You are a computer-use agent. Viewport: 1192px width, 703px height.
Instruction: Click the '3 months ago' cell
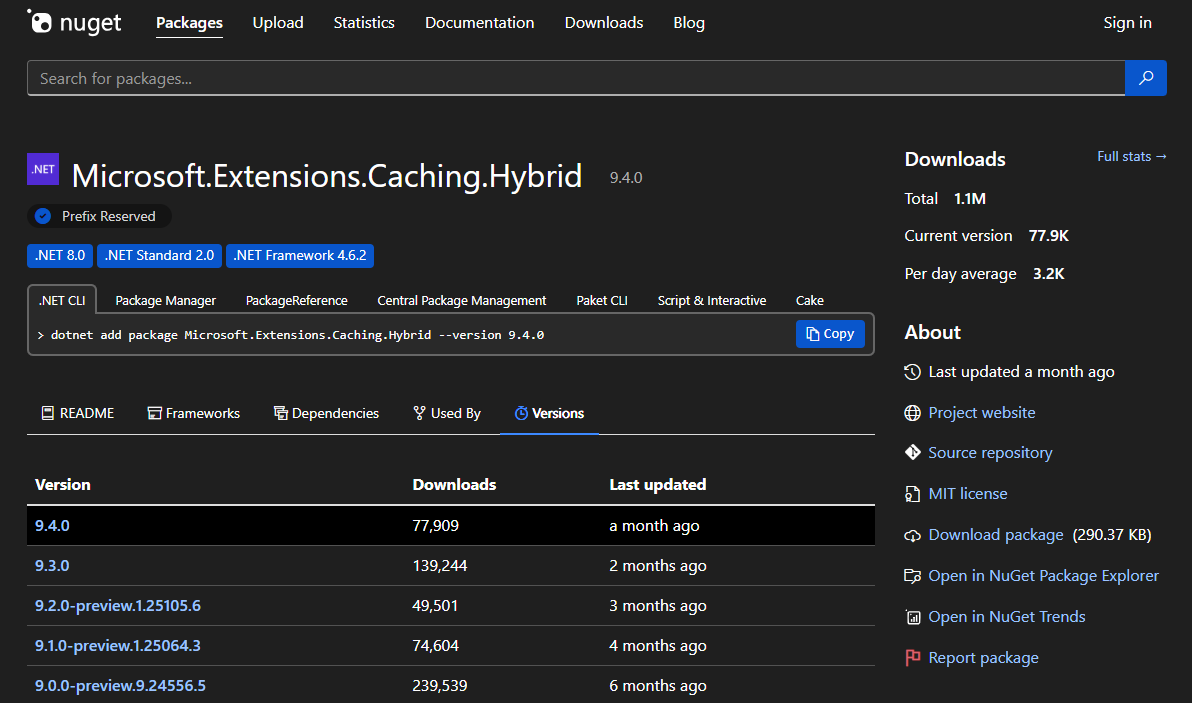658,606
